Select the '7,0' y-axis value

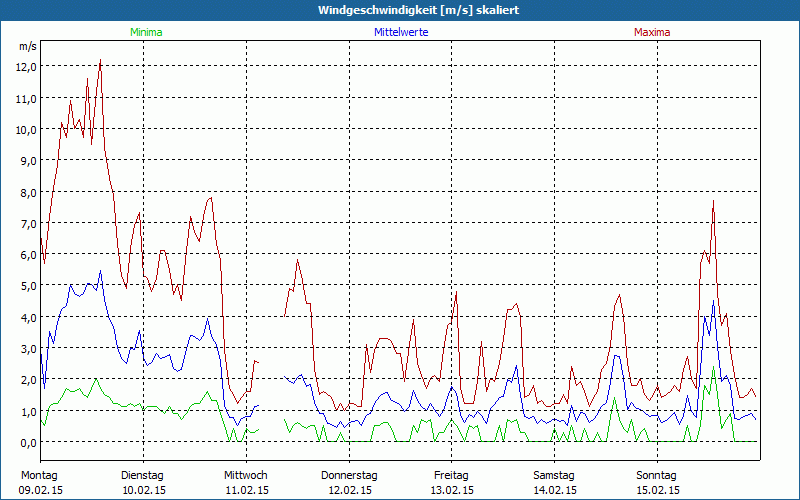[29, 223]
